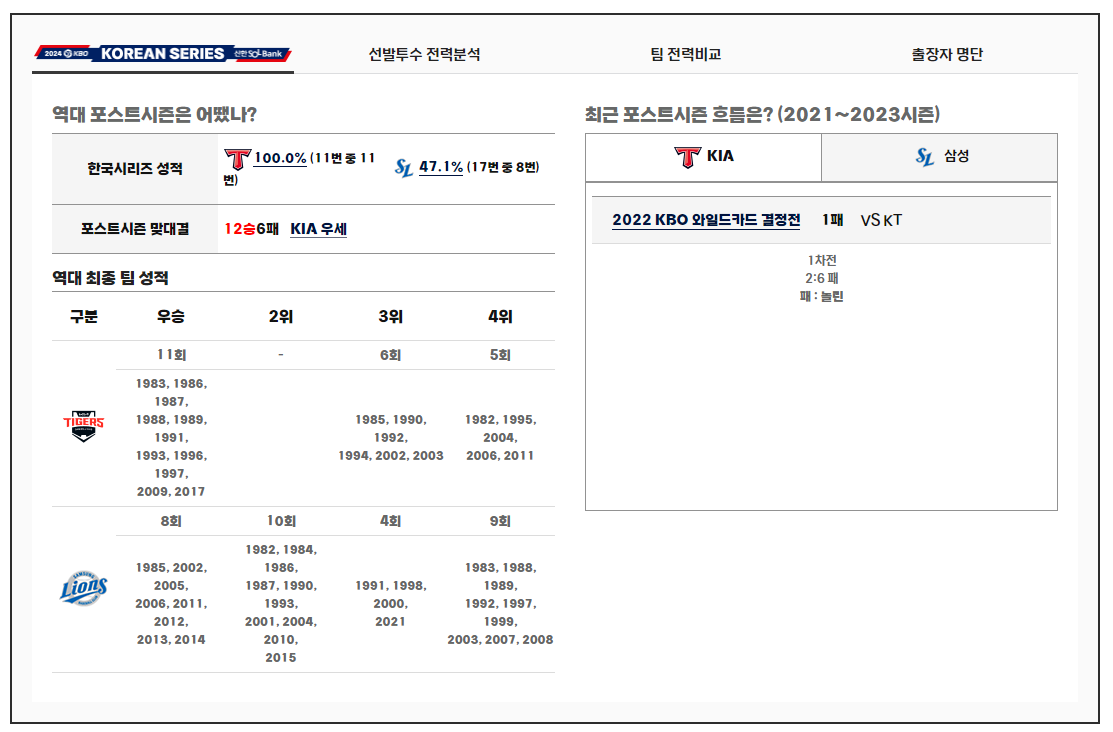Screen dimensions: 1113x732
Task: Switch to 선발투수 전력분석 tab
Action: coord(424,54)
